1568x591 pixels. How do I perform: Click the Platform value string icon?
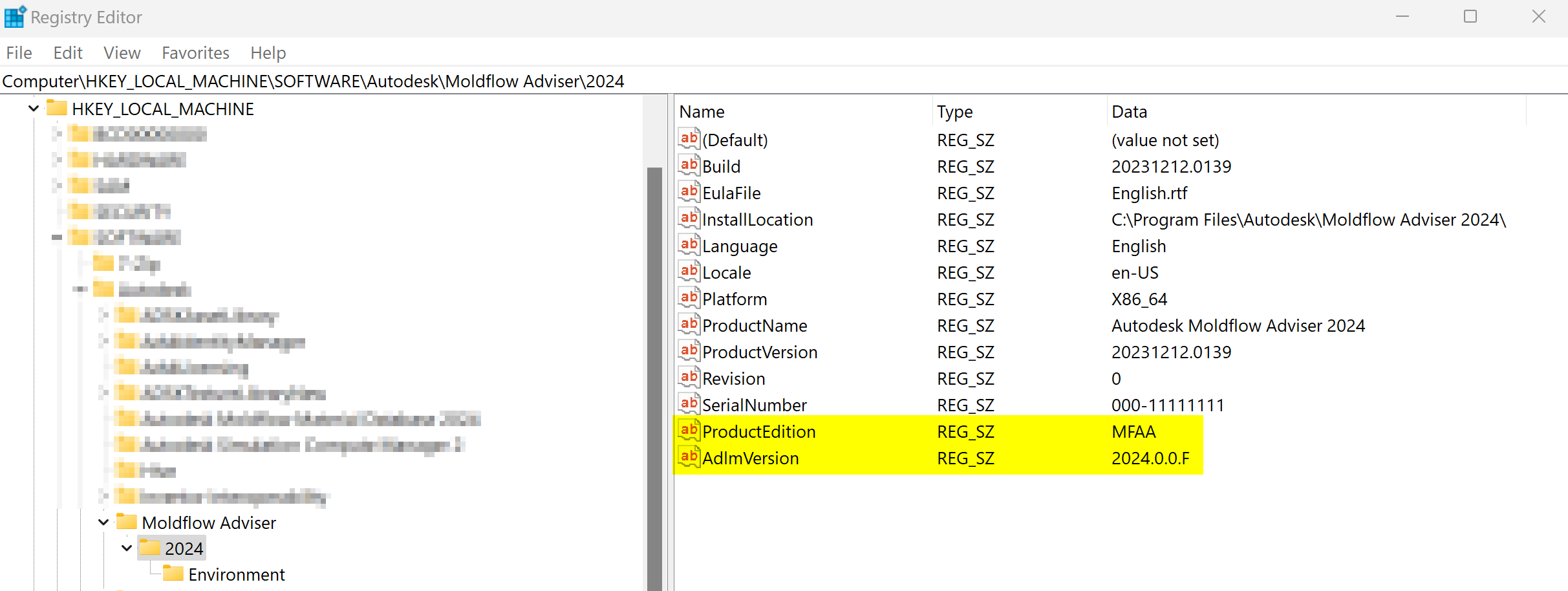point(689,297)
